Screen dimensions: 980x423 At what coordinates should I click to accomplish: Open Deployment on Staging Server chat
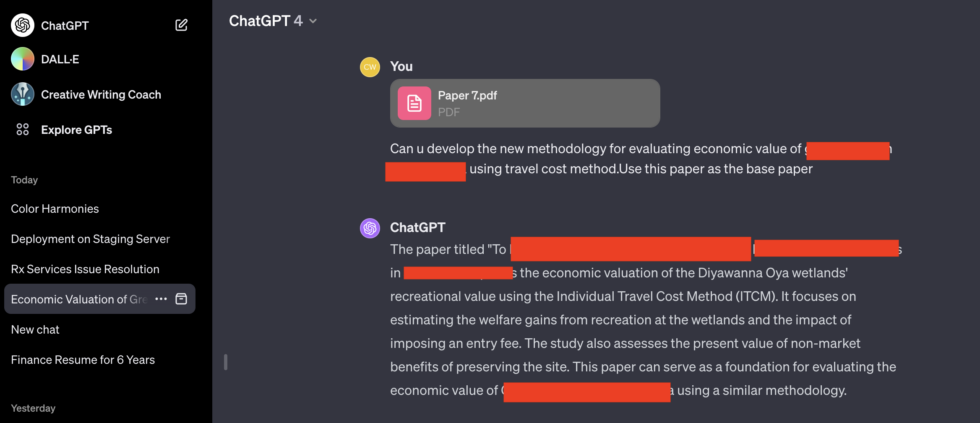click(90, 239)
